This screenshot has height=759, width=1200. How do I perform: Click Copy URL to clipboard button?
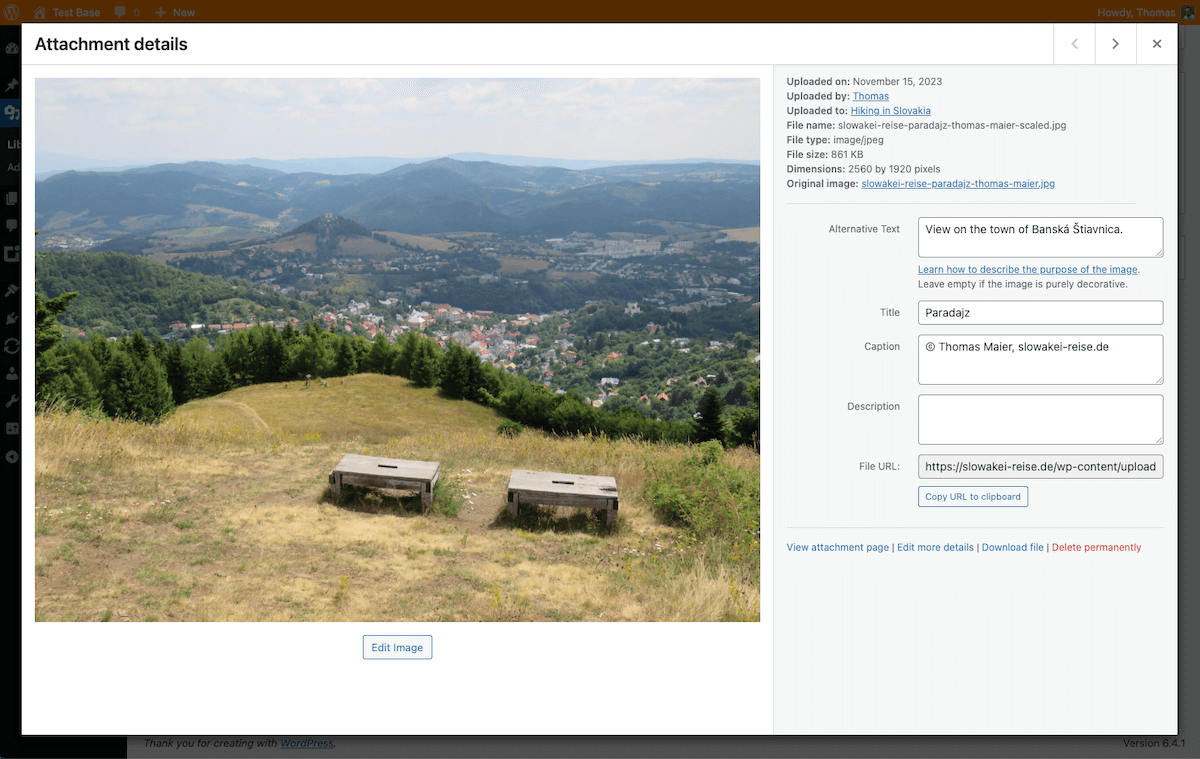click(x=973, y=496)
